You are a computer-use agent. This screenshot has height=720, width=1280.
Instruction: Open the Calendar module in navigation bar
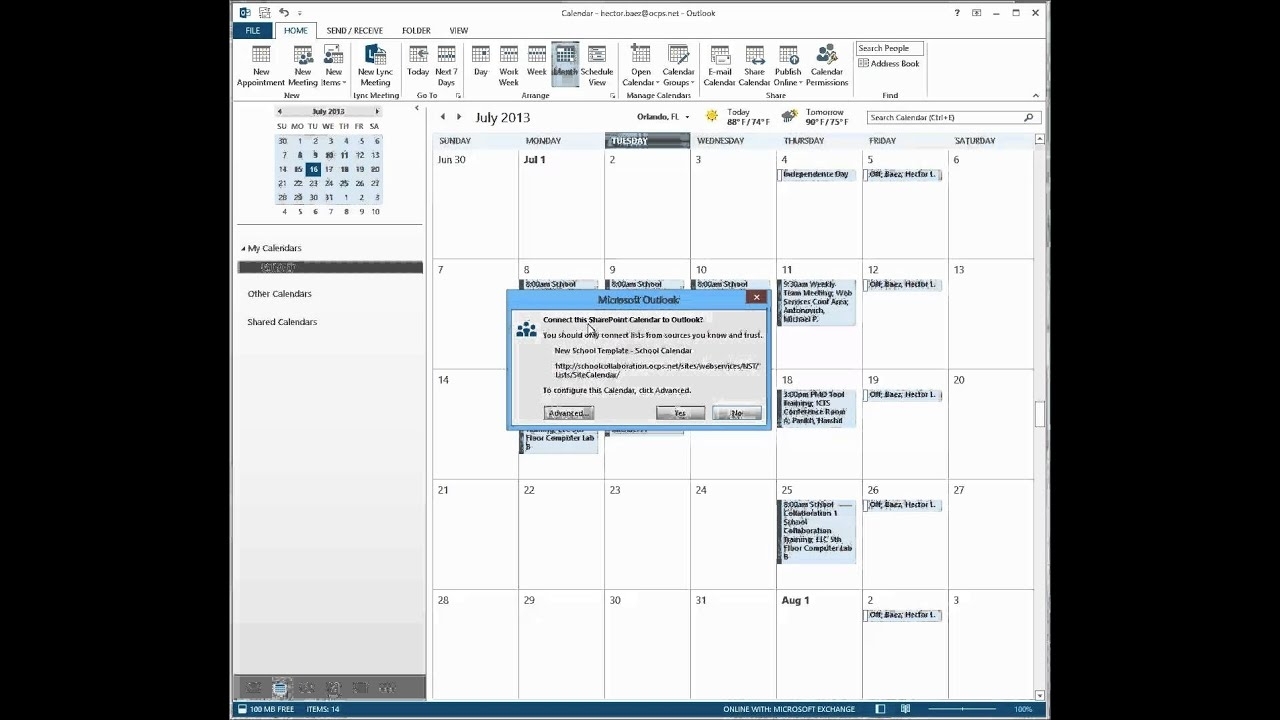[x=280, y=688]
